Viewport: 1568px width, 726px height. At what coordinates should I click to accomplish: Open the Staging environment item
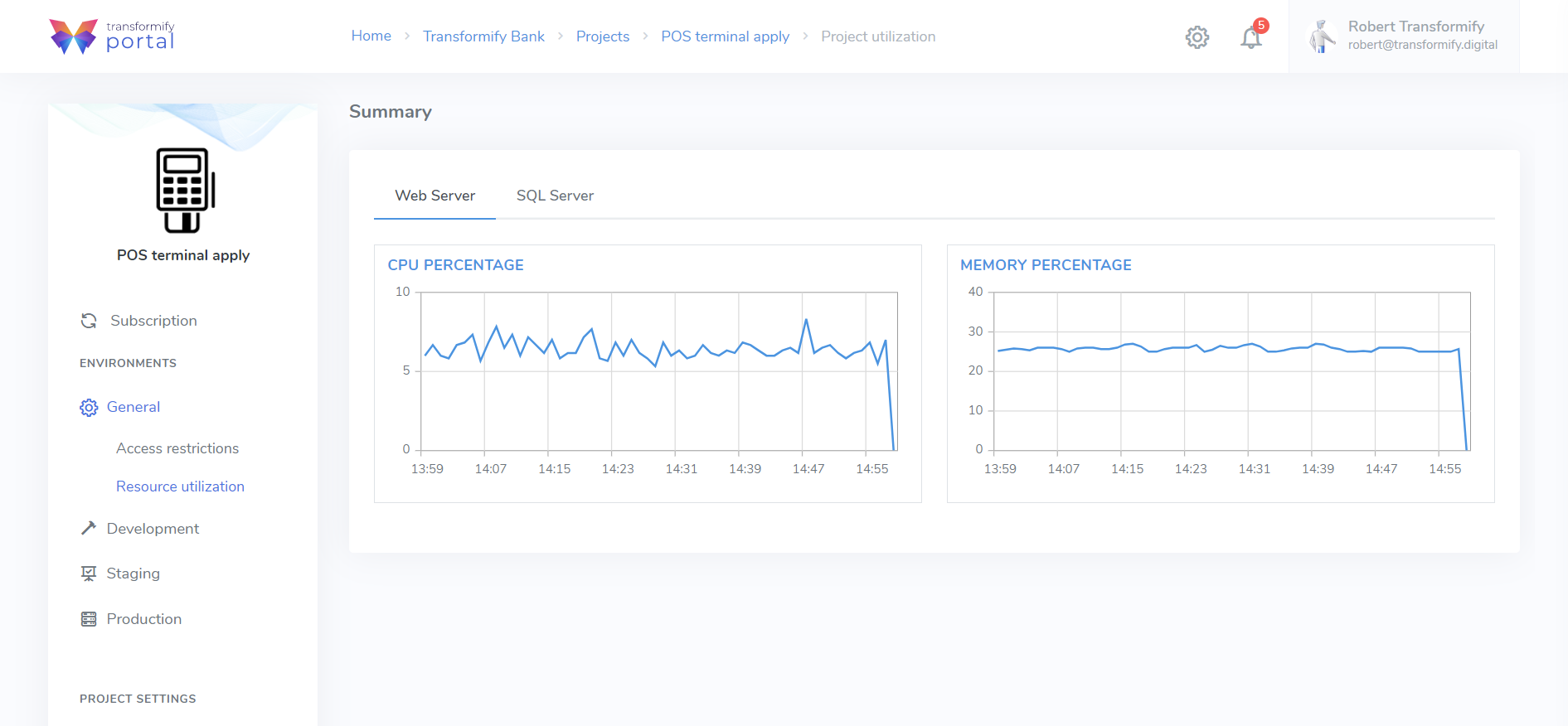(x=133, y=574)
